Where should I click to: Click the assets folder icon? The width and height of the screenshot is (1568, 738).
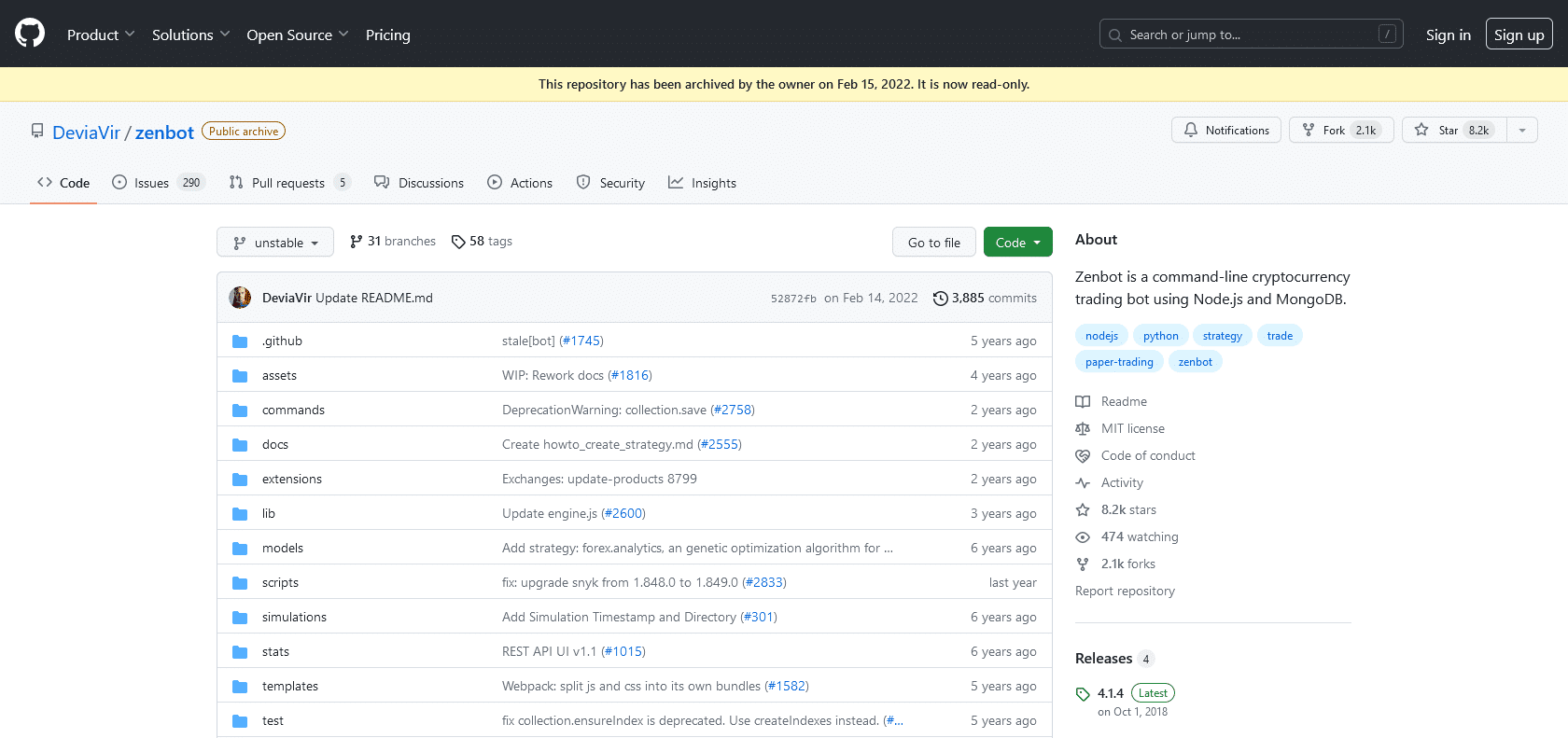pos(240,376)
